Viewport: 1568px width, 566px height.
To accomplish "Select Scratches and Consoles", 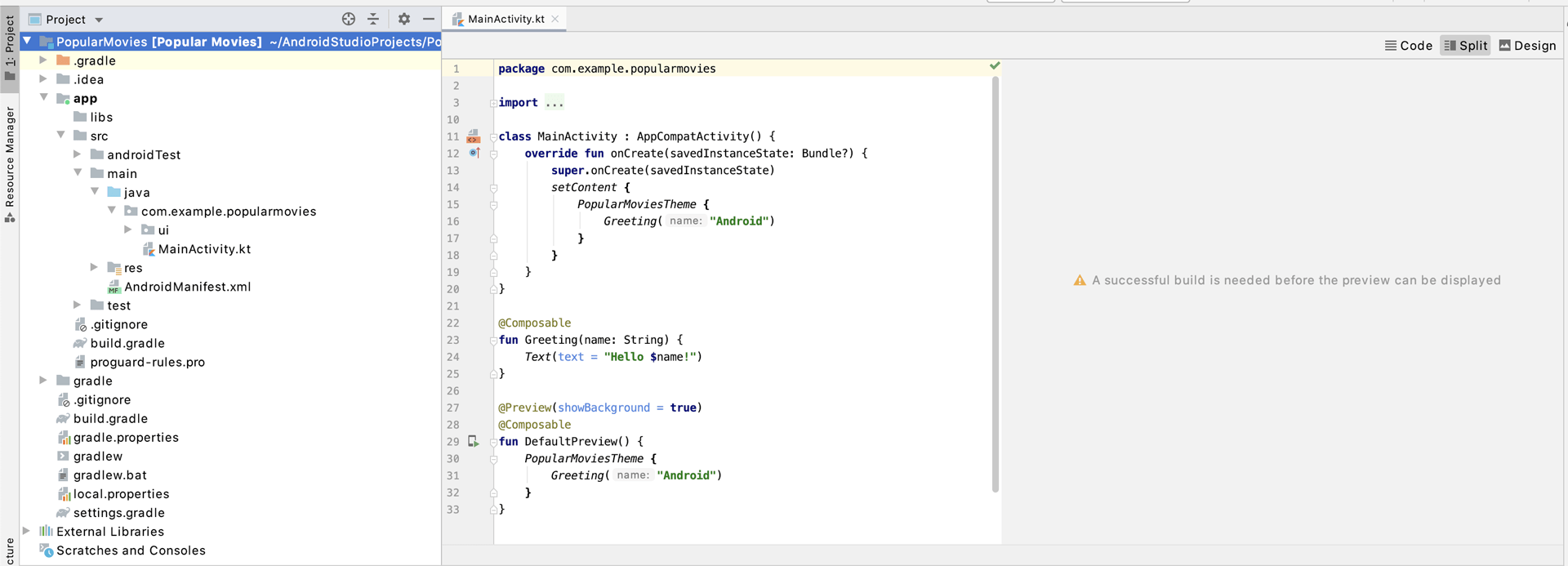I will (131, 550).
